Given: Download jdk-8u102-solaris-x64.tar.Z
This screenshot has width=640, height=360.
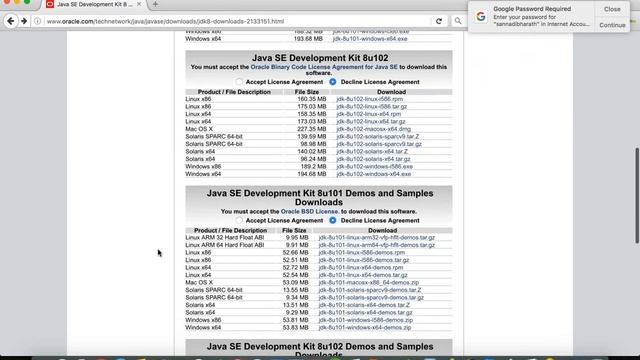Looking at the screenshot, I should pyautogui.click(x=372, y=151).
